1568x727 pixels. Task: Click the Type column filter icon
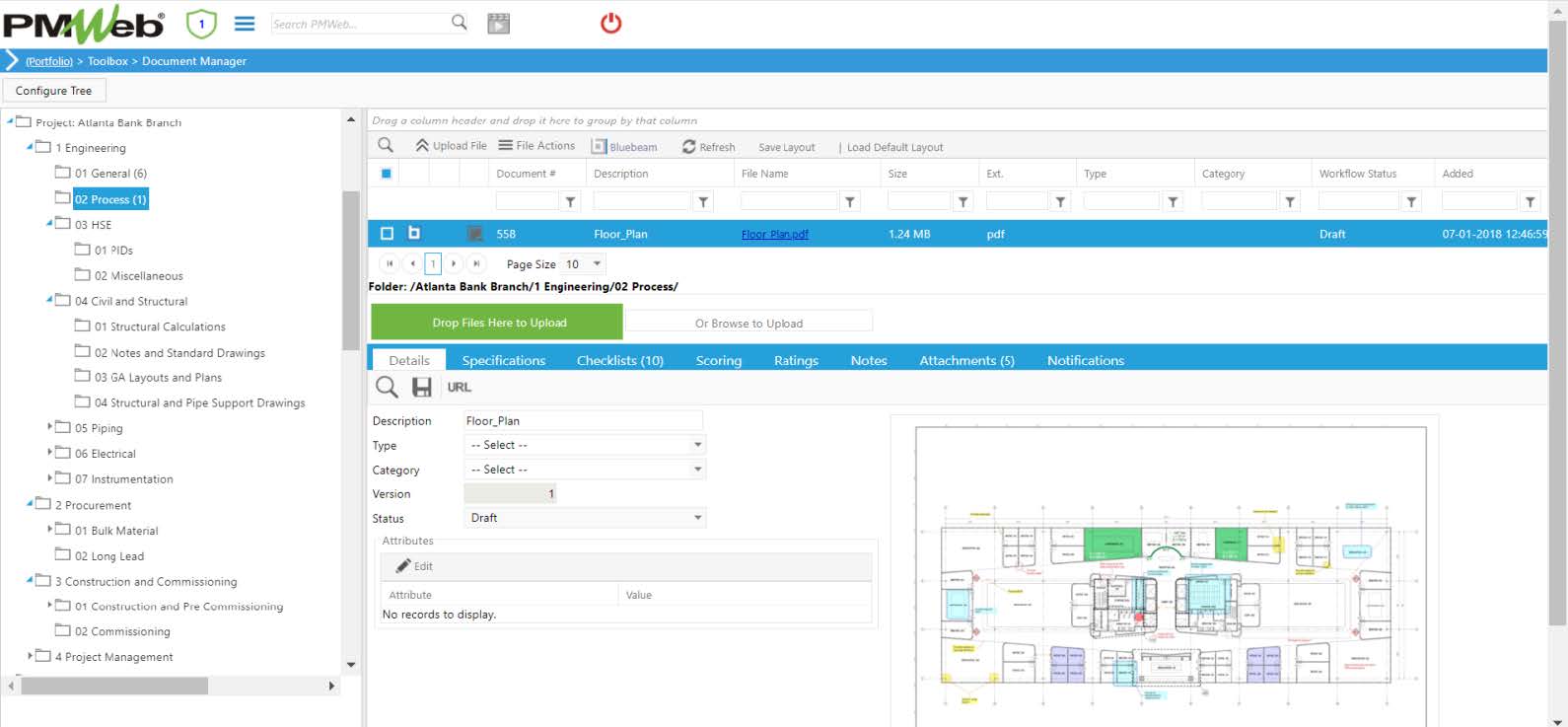[x=1173, y=202]
